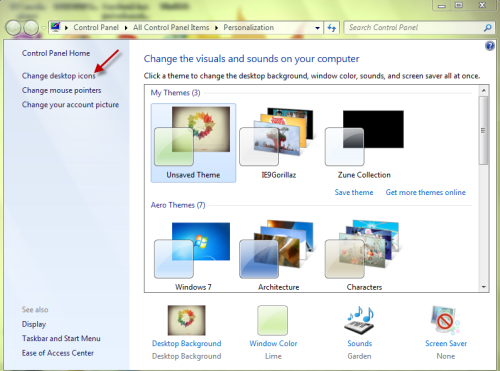Open the Screen Saver icon
The width and height of the screenshot is (500, 371).
[445, 320]
